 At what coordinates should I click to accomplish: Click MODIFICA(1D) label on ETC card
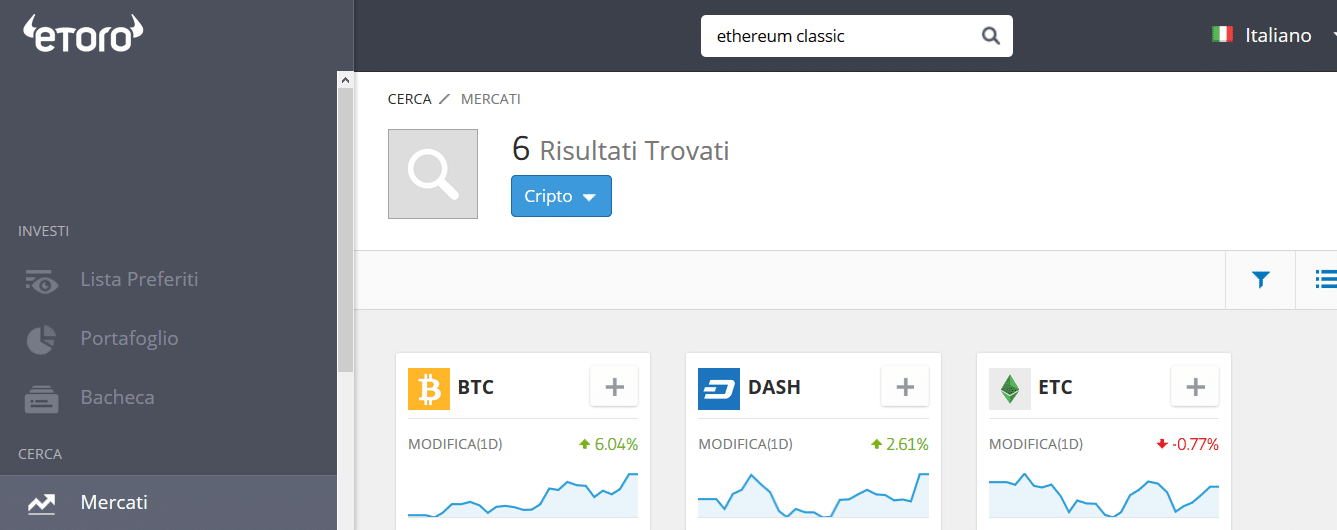tap(1036, 444)
